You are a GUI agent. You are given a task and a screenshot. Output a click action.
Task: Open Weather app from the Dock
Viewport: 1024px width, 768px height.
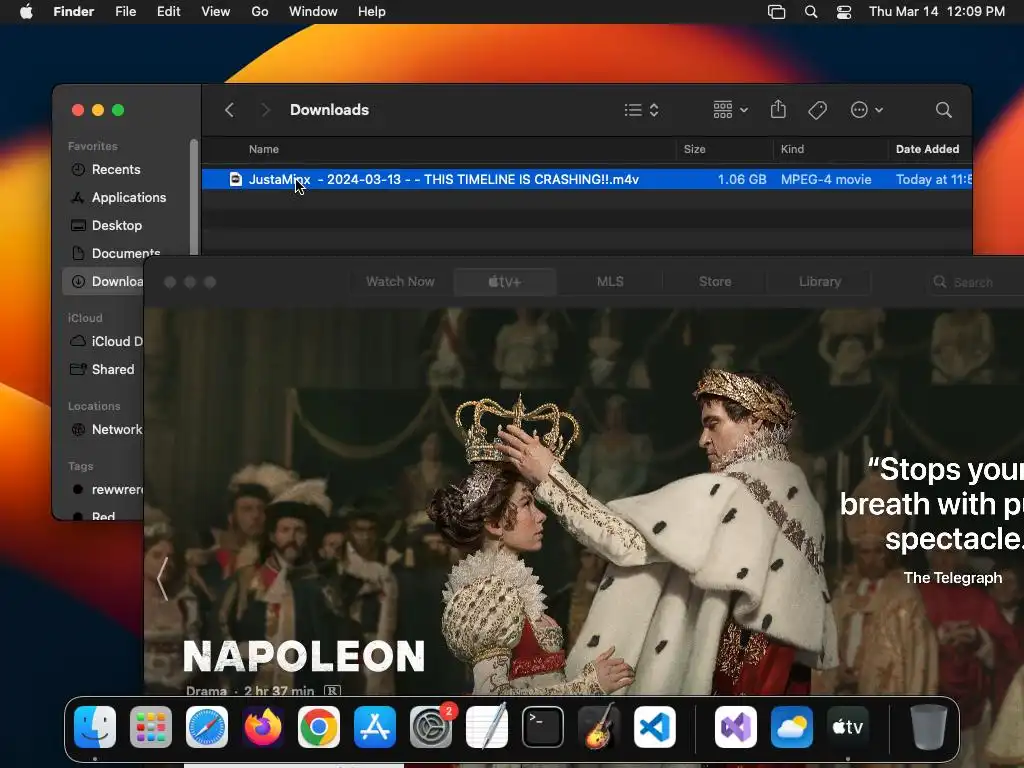(792, 727)
